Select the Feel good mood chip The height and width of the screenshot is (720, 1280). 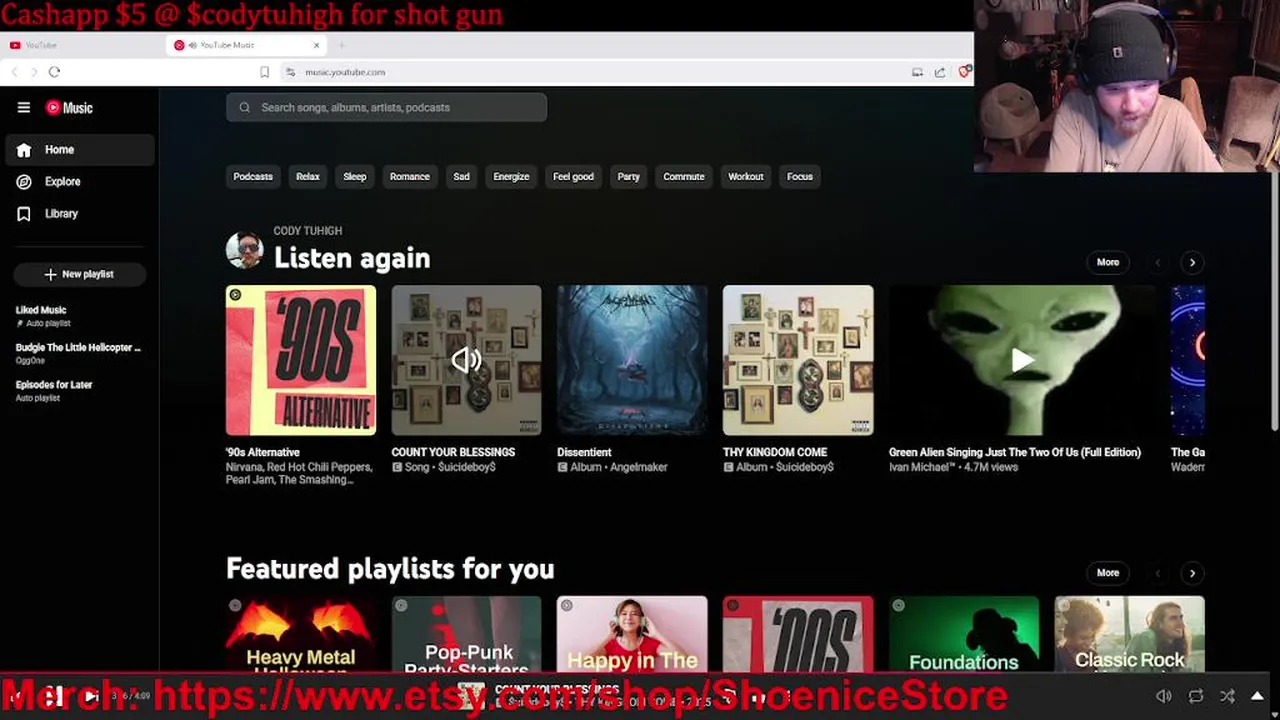(573, 176)
